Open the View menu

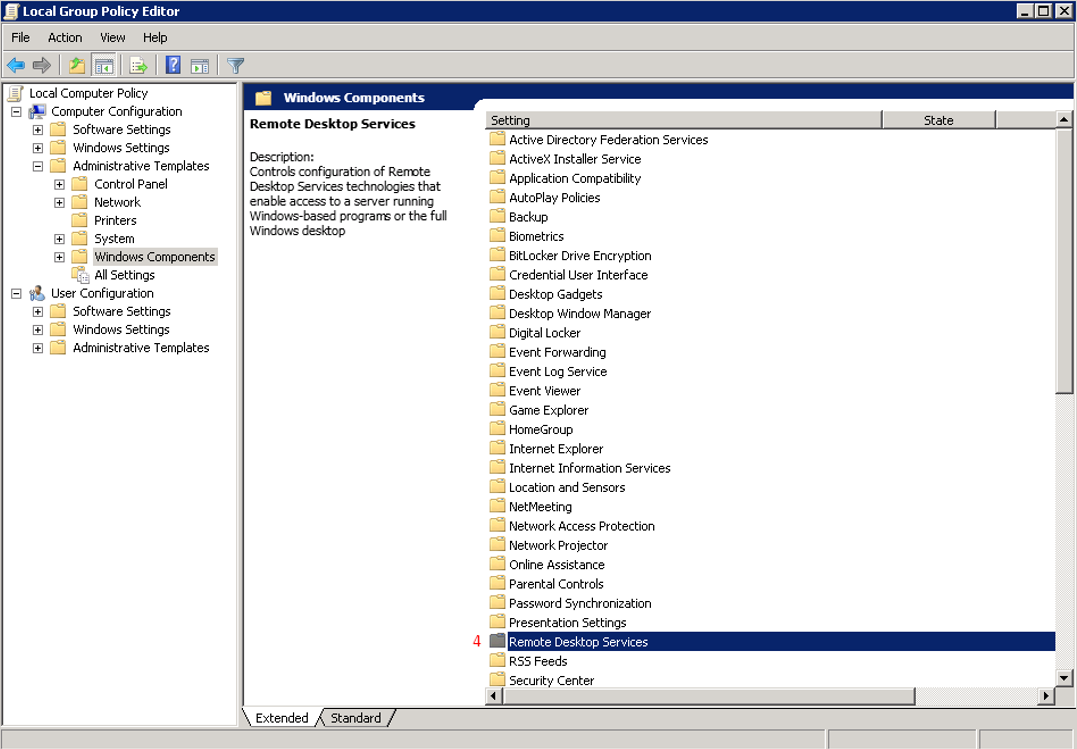coord(113,38)
